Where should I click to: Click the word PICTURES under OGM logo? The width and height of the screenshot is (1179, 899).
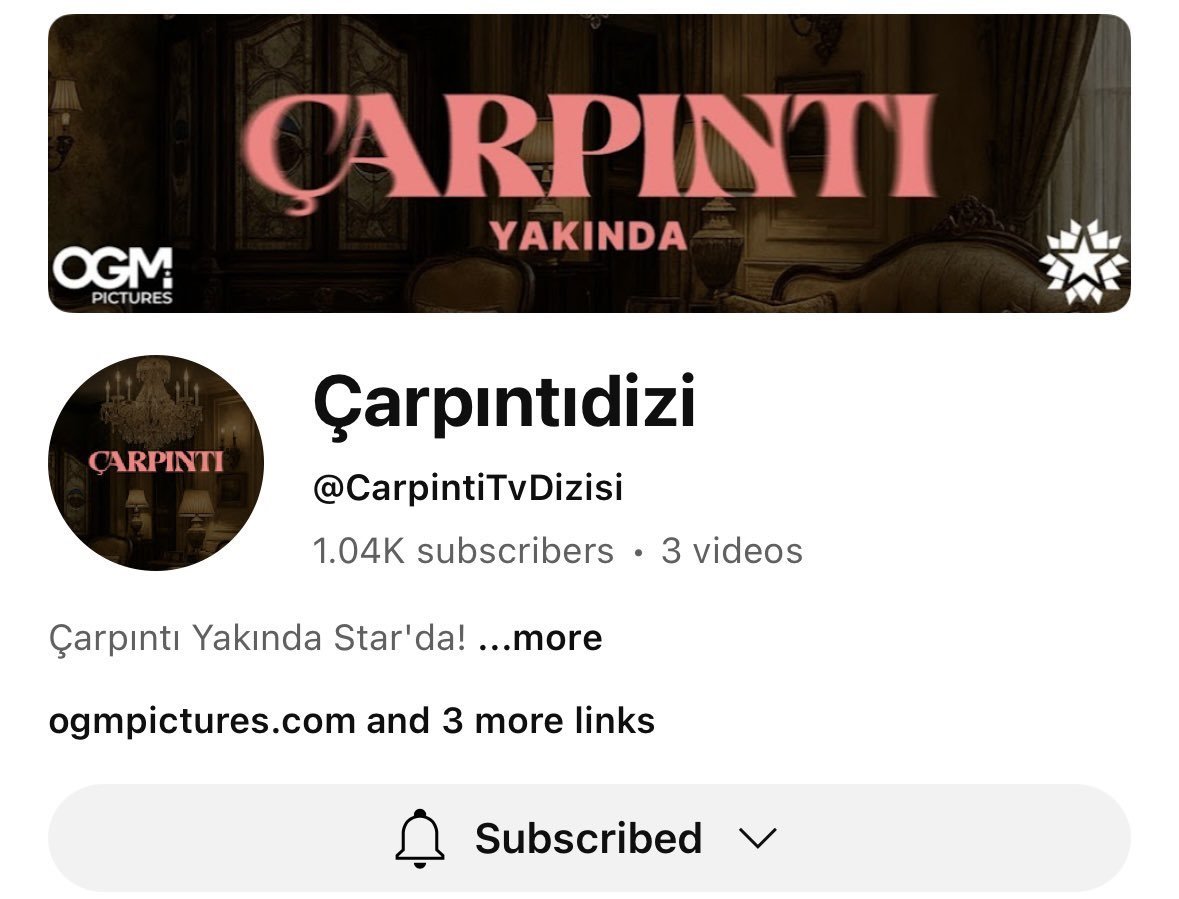click(132, 298)
